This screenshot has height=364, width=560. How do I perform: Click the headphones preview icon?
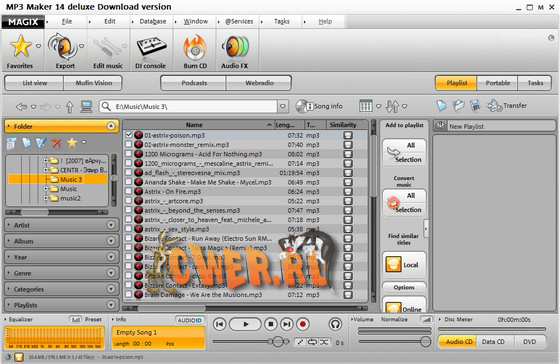(335, 324)
